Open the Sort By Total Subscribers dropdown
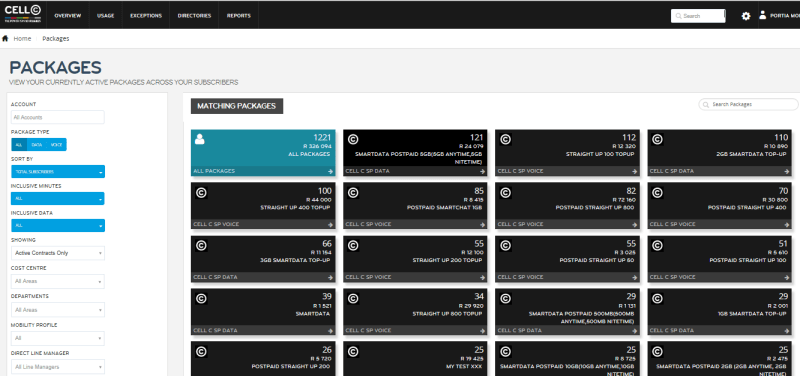The width and height of the screenshot is (800, 376). pyautogui.click(x=58, y=172)
